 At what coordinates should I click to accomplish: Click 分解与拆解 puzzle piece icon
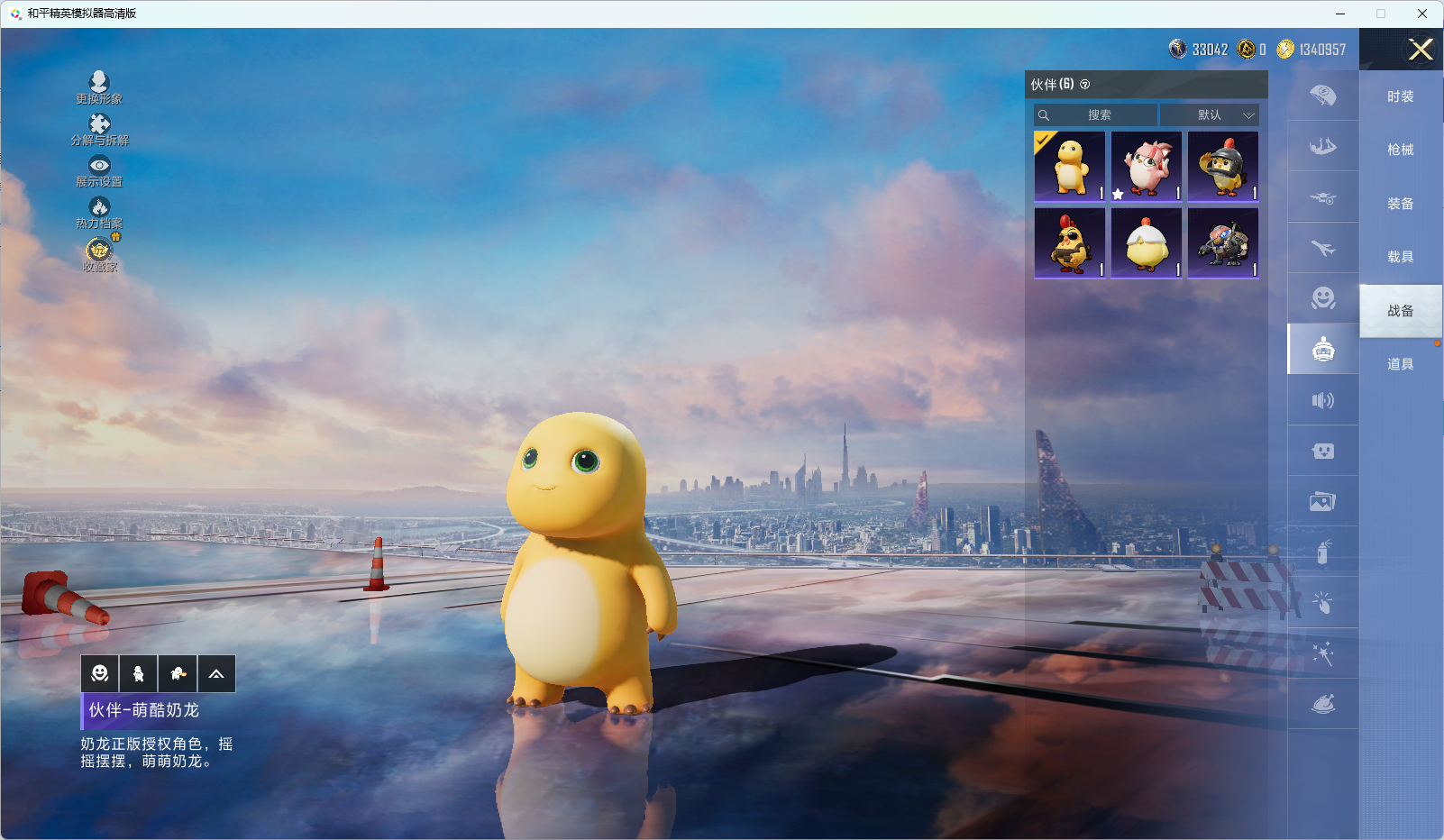pyautogui.click(x=99, y=124)
